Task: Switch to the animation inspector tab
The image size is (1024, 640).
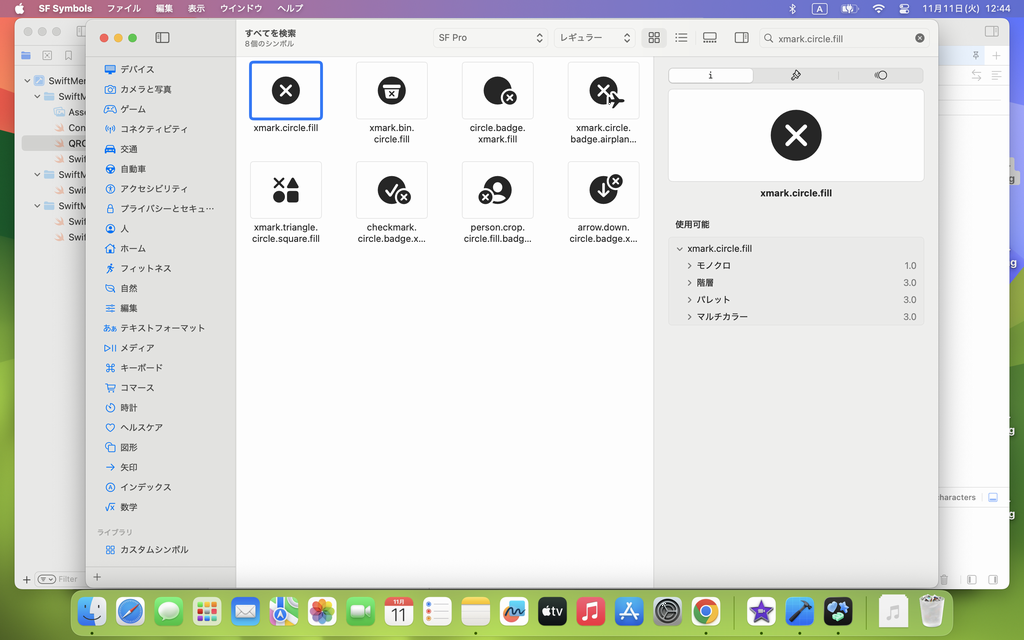Action: pyautogui.click(x=880, y=75)
